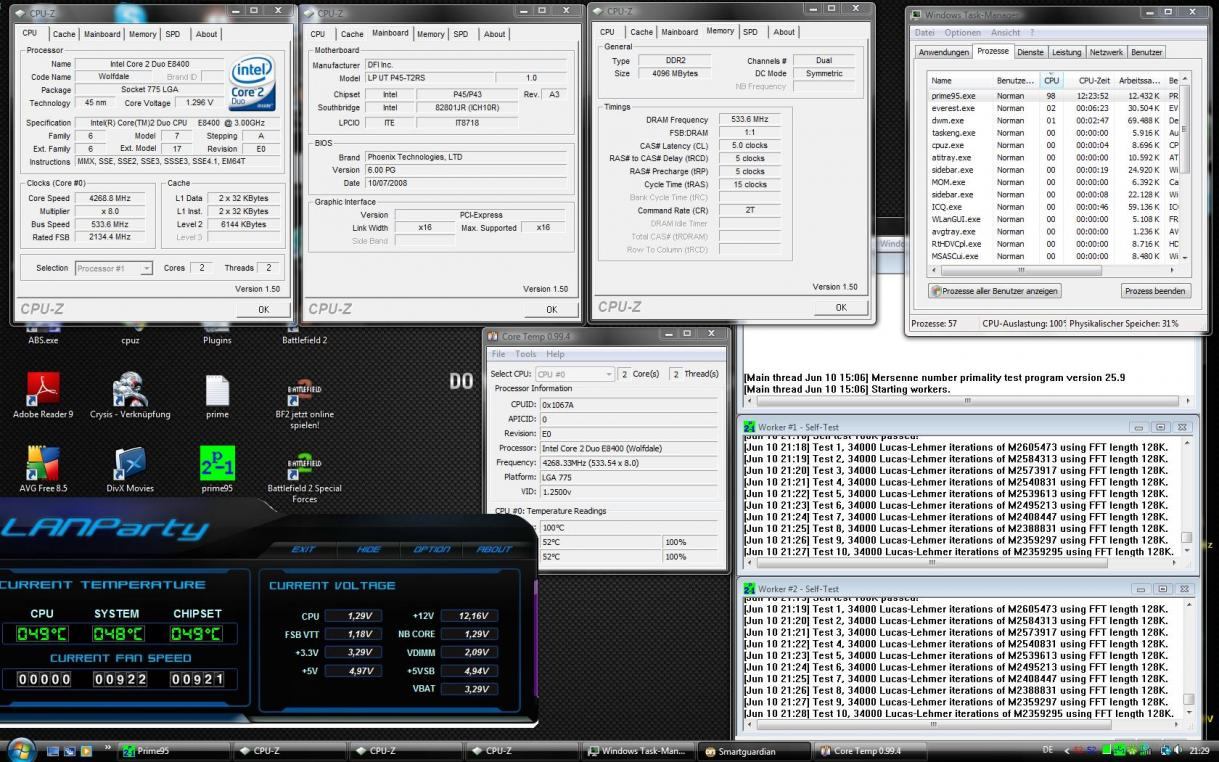Click Worker #1 - Self-Test window title icon
This screenshot has width=1219, height=762.
[x=750, y=427]
